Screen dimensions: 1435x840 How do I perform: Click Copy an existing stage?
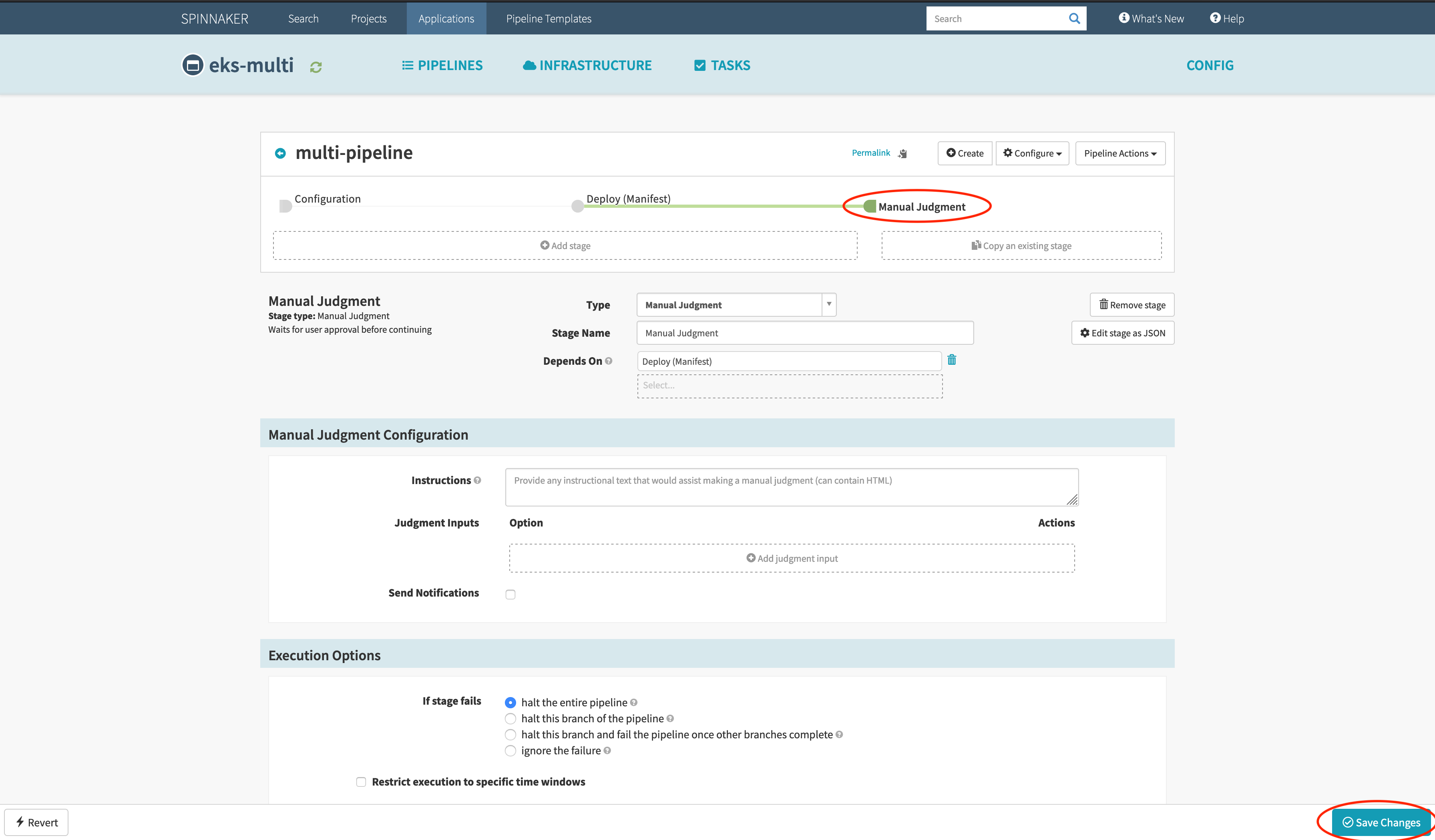1021,245
